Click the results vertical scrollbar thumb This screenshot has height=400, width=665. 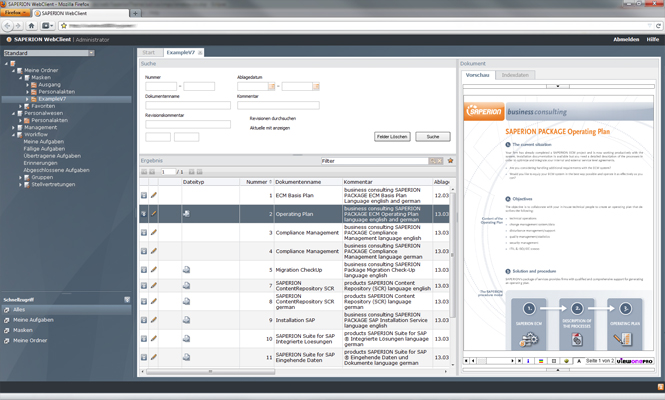pos(452,255)
